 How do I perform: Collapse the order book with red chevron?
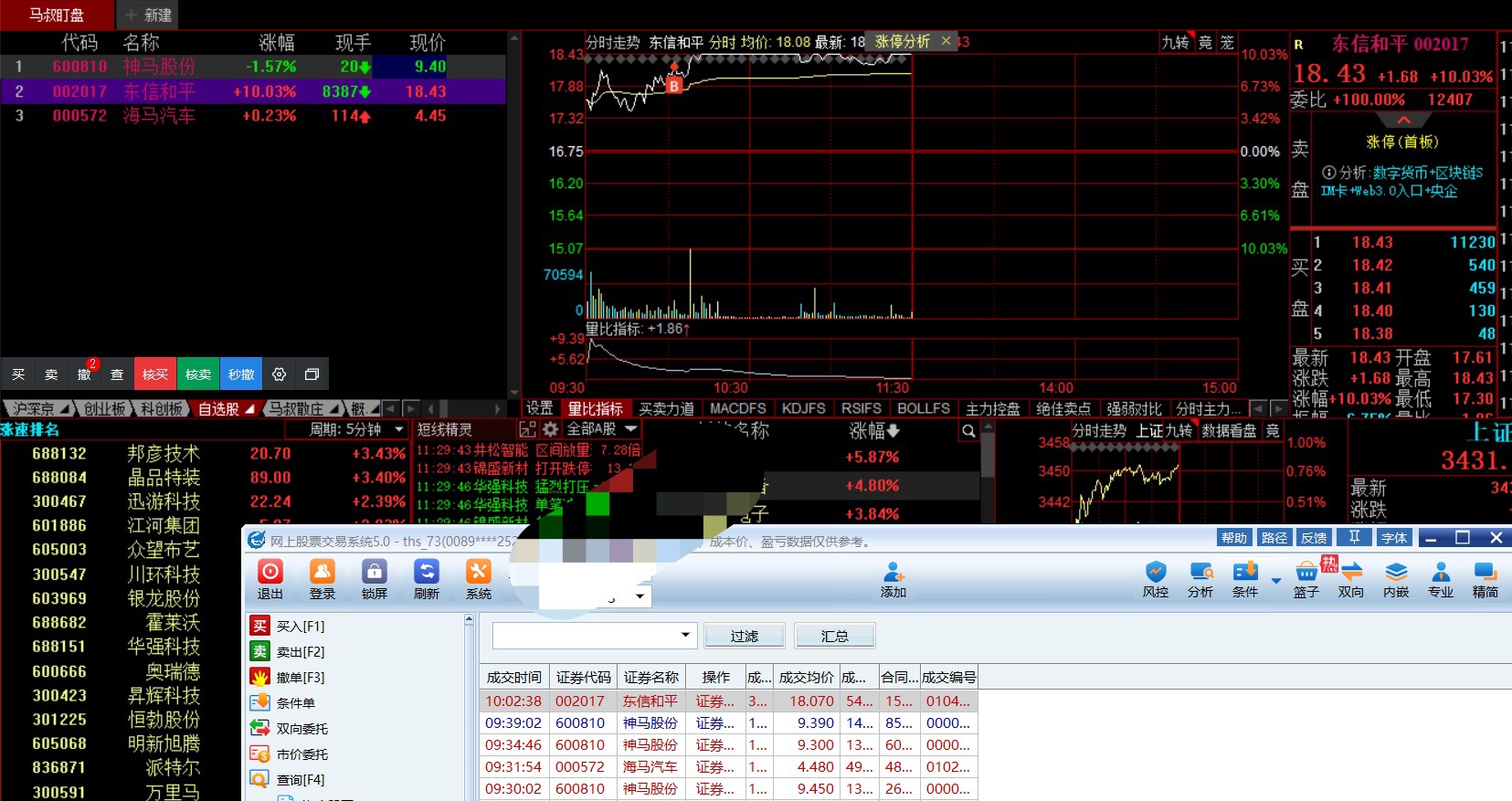(1403, 121)
